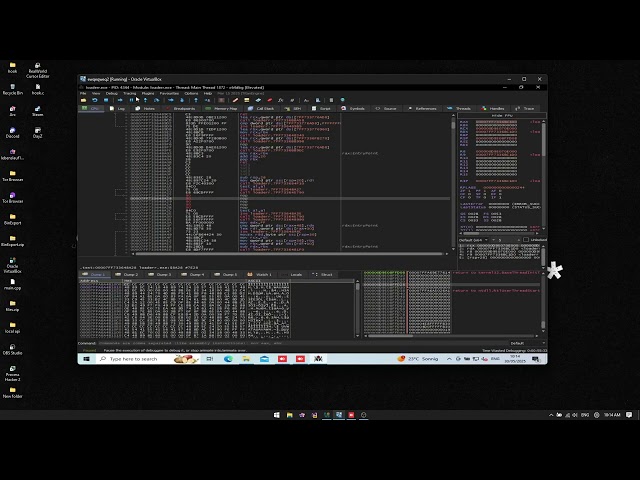The image size is (640, 480).
Task: Click the Step over toolbar icon
Action: point(156,100)
